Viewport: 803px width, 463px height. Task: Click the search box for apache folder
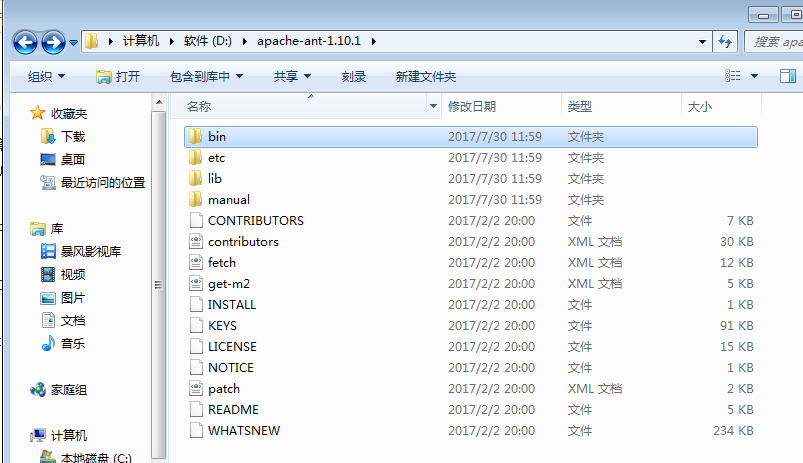[x=774, y=41]
